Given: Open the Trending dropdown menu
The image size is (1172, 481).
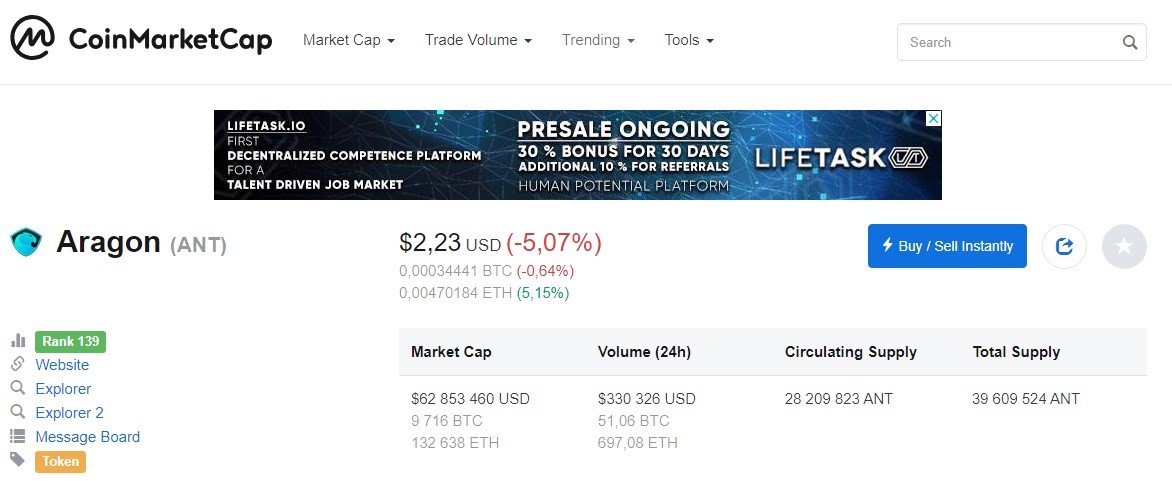Looking at the screenshot, I should 598,40.
